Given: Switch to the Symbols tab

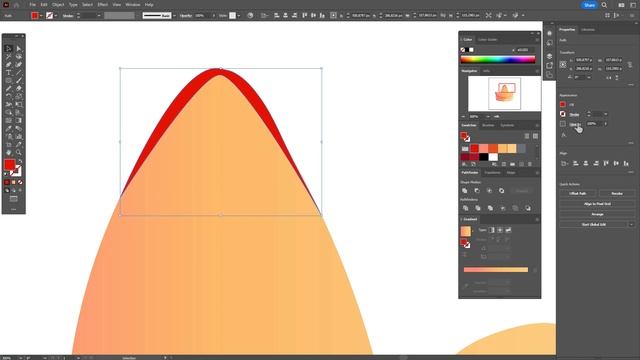Looking at the screenshot, I should (507, 125).
